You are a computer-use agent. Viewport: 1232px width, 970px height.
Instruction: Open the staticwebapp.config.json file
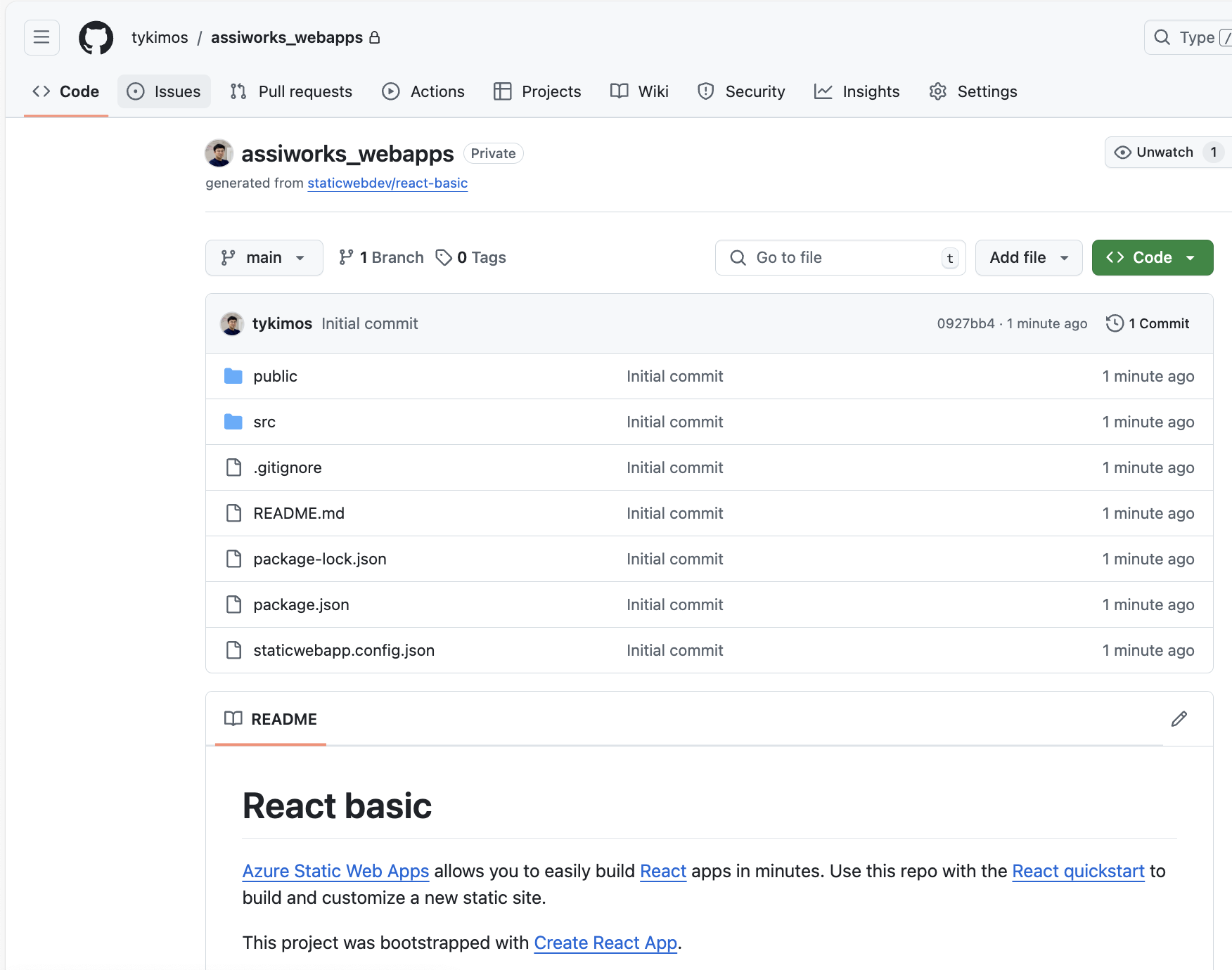pyautogui.click(x=344, y=650)
